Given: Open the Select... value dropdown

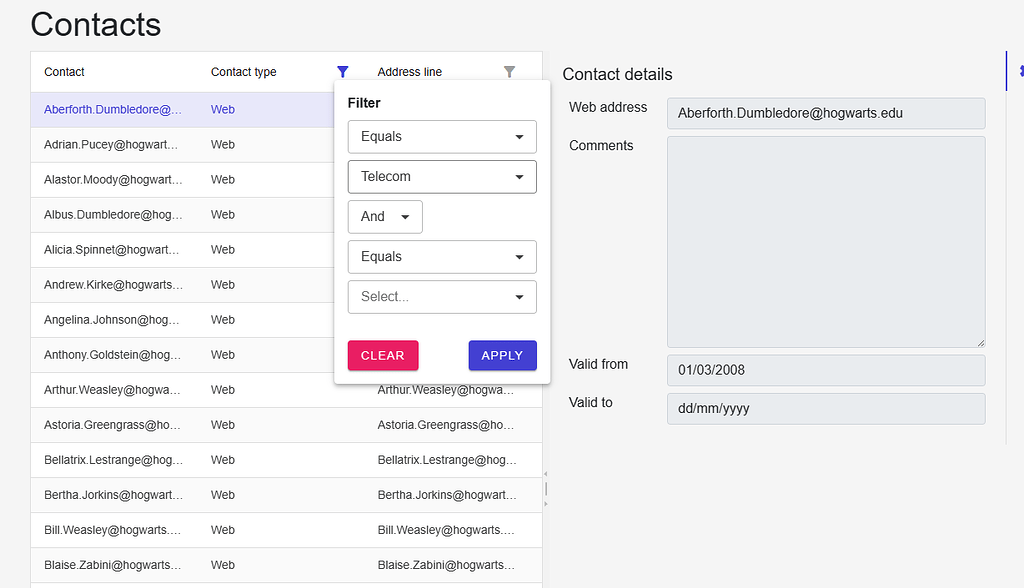Looking at the screenshot, I should pyautogui.click(x=442, y=296).
